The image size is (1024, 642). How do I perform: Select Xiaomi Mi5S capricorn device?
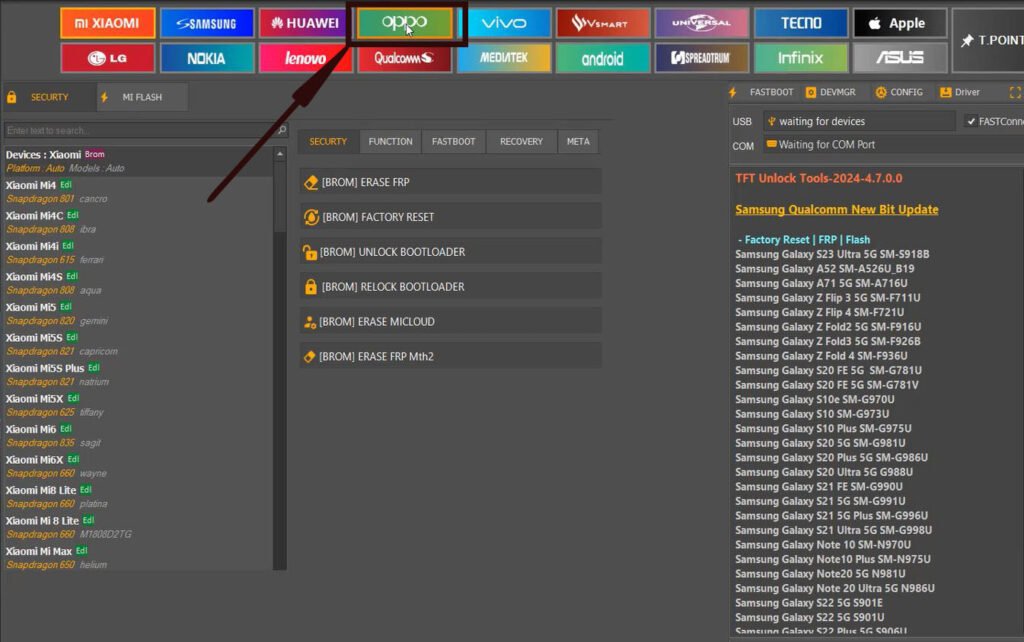(137, 344)
